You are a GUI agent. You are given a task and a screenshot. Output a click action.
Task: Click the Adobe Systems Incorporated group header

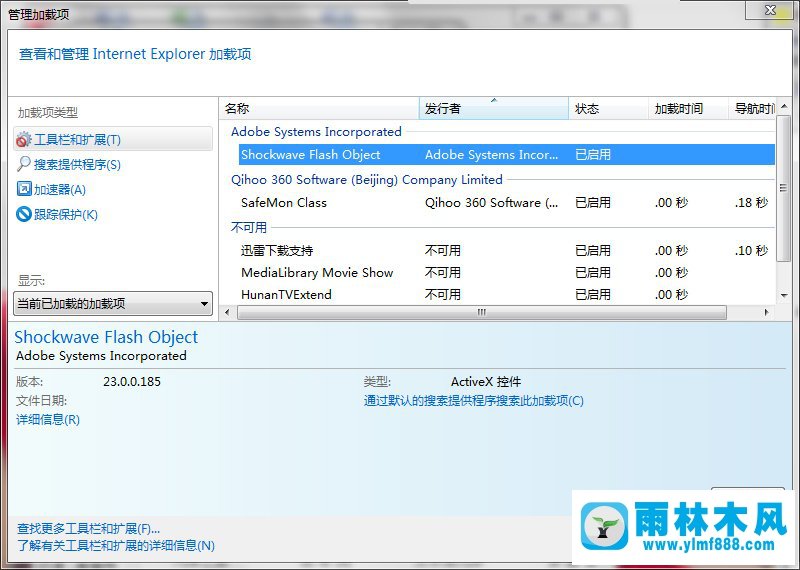click(x=316, y=132)
